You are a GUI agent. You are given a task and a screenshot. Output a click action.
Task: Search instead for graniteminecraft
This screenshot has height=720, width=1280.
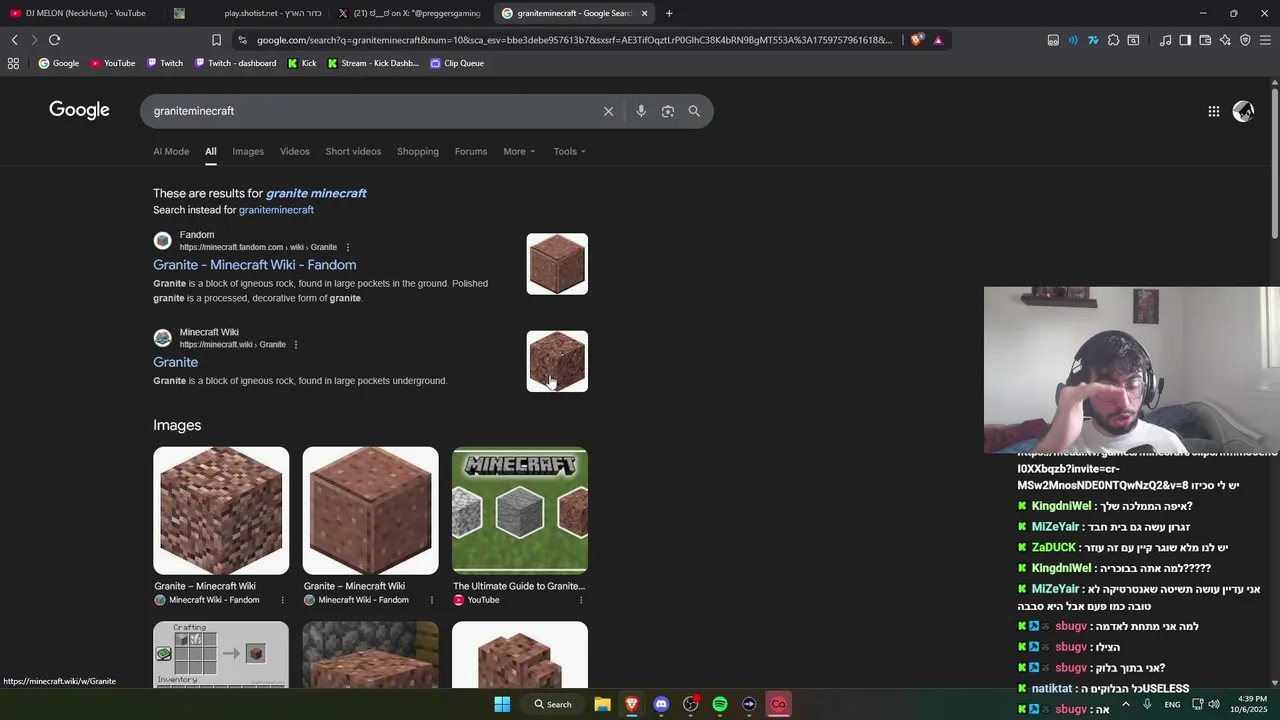pos(276,210)
